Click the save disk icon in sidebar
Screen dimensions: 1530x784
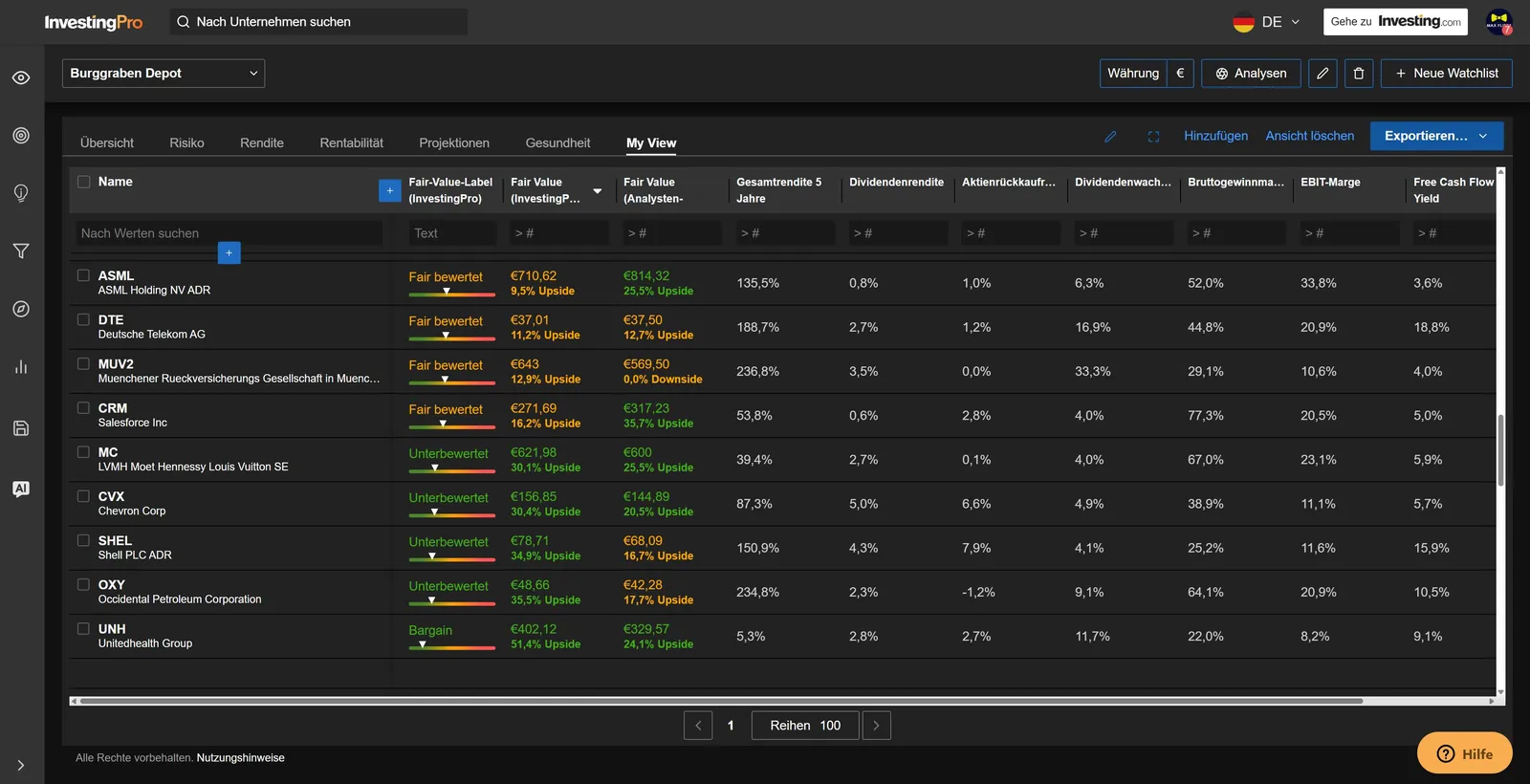21,428
